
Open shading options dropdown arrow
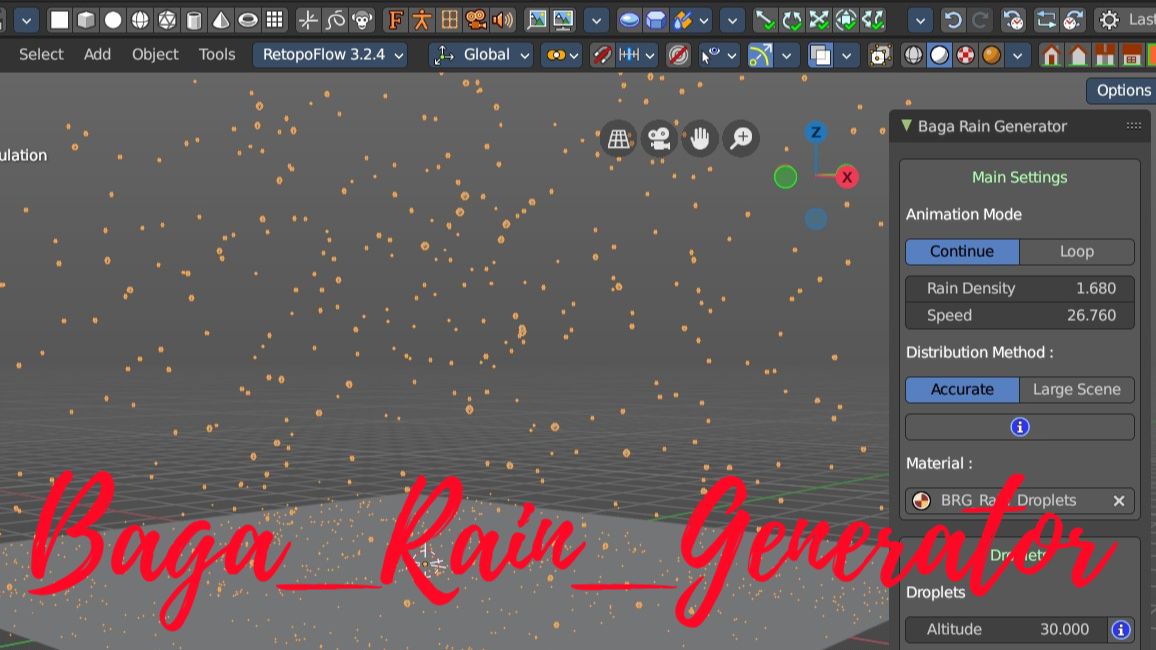pyautogui.click(x=1017, y=55)
